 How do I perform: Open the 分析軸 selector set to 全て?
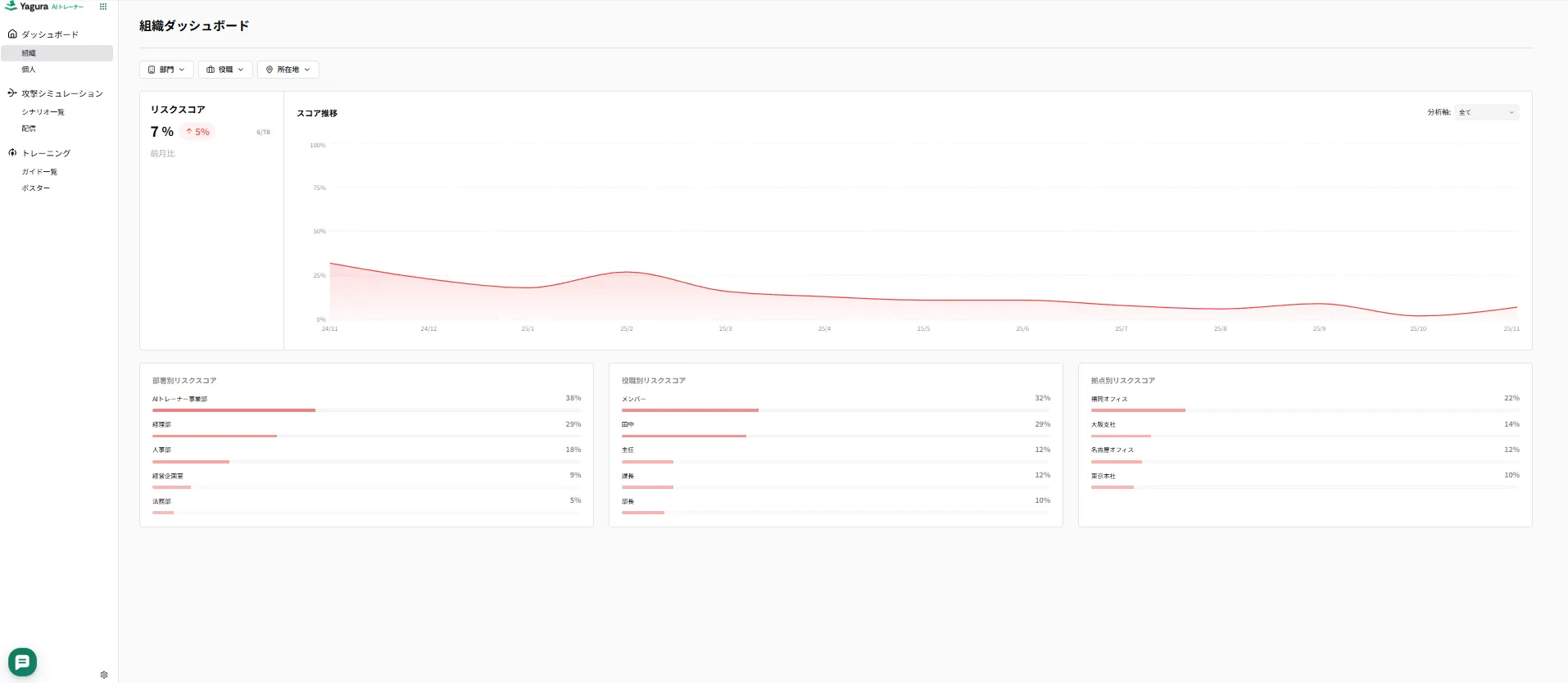[1487, 112]
